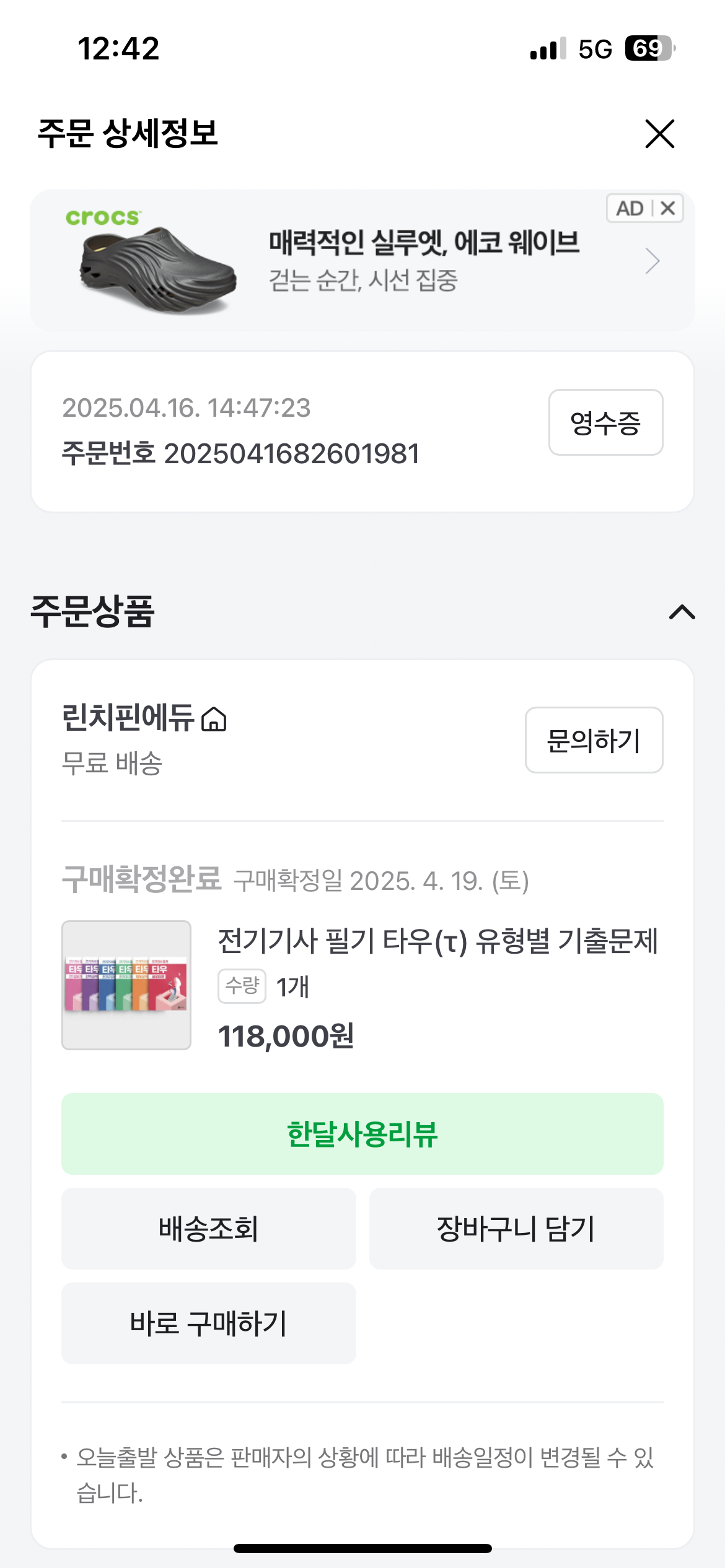Tap the Crocs shoe ad image

coord(158,271)
